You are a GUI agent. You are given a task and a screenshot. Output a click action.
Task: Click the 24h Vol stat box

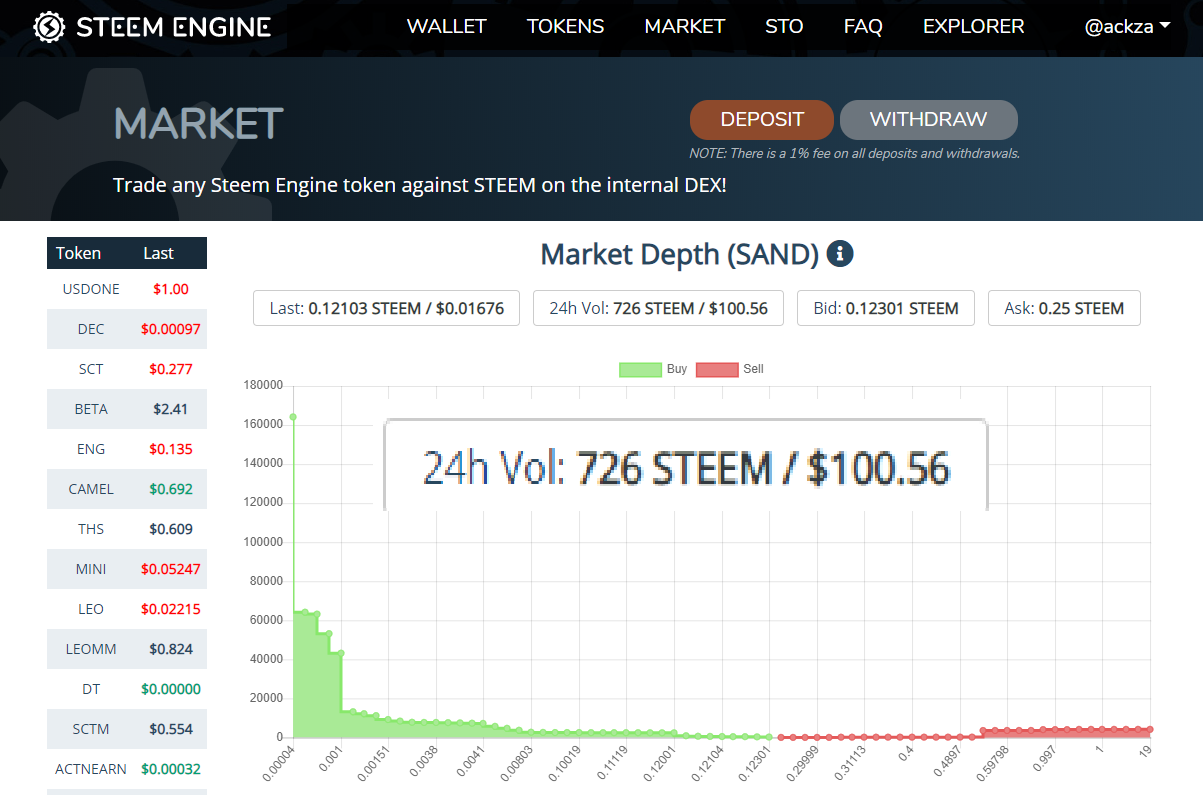pyautogui.click(x=659, y=308)
